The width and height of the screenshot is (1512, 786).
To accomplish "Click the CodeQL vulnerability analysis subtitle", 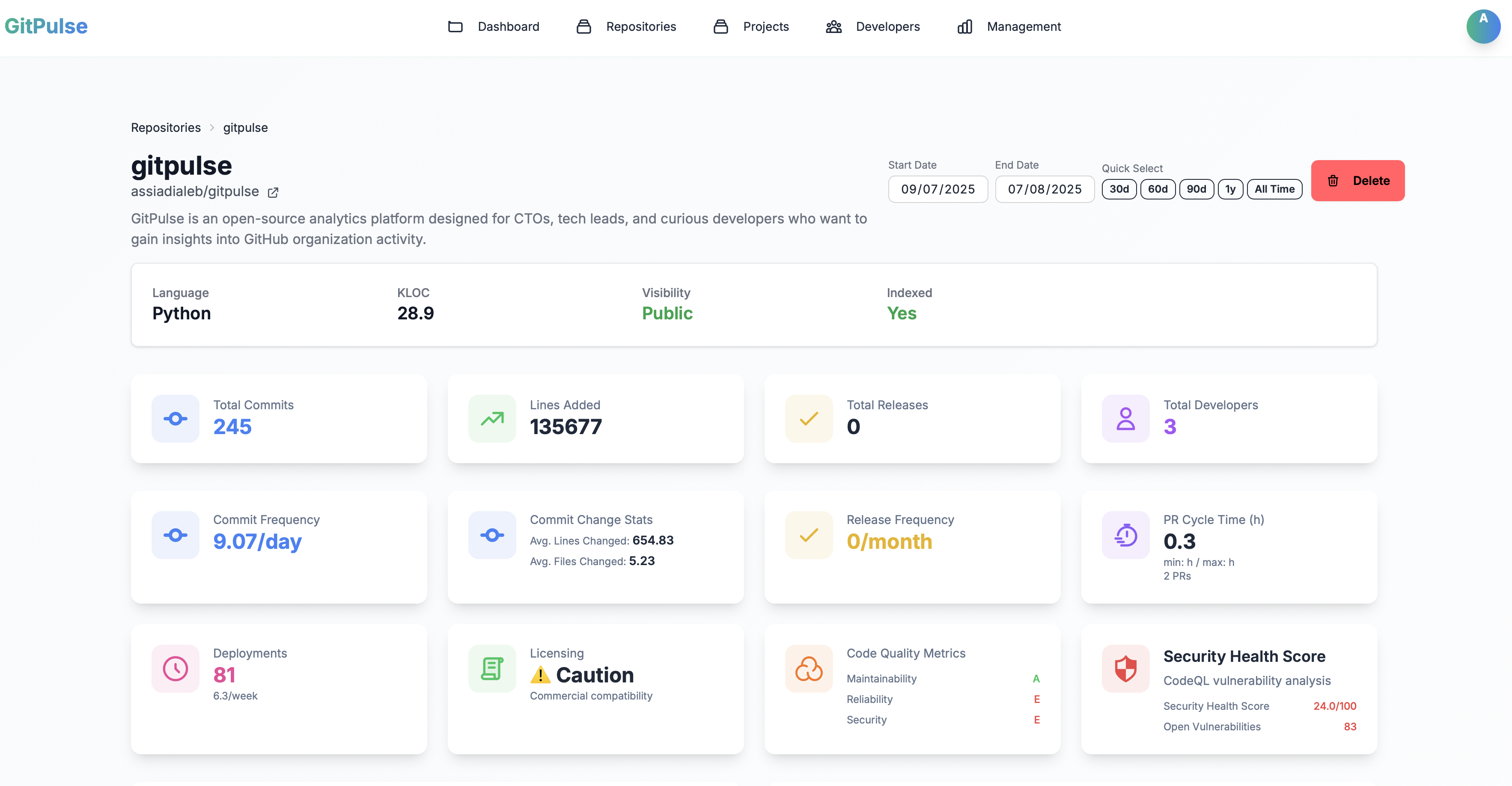I will tap(1247, 680).
